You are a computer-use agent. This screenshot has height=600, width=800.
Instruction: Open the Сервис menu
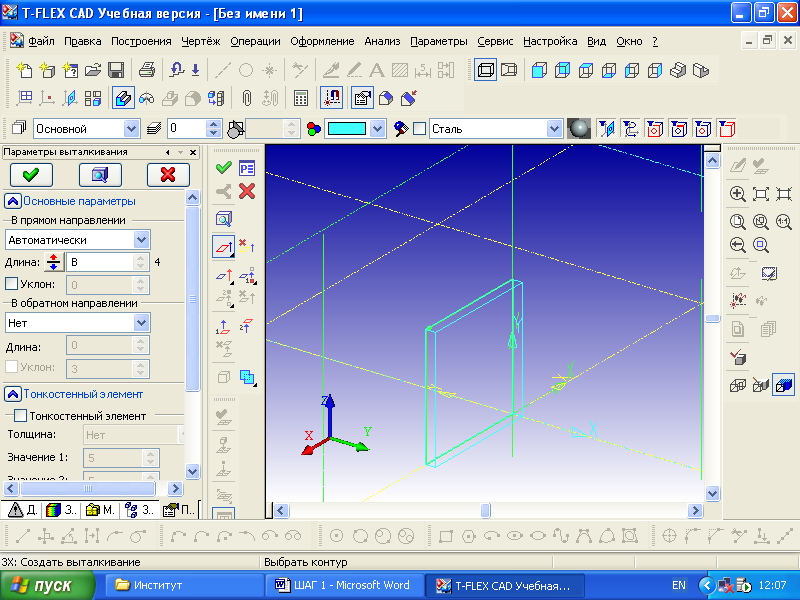click(495, 41)
